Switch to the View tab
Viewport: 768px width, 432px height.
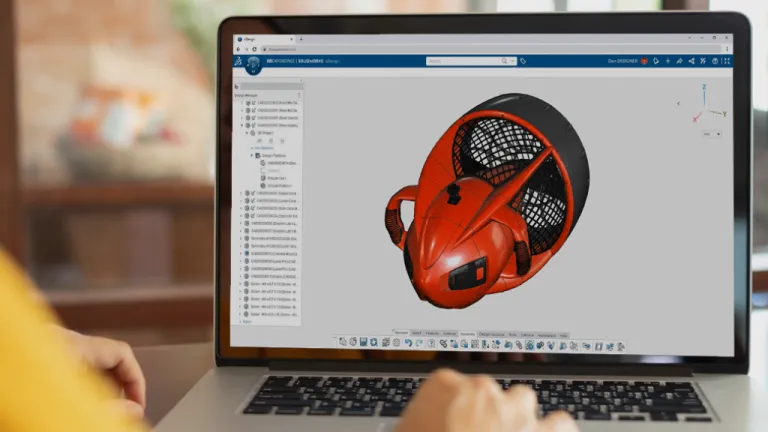tap(564, 335)
